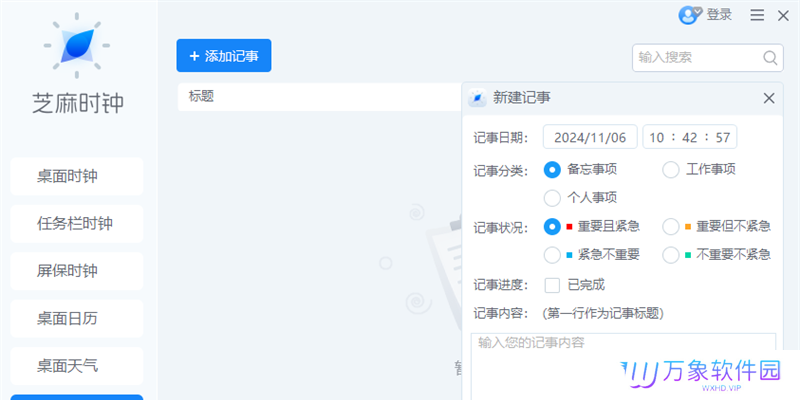Close the 新建记事 dialog
The image size is (800, 400).
769,98
